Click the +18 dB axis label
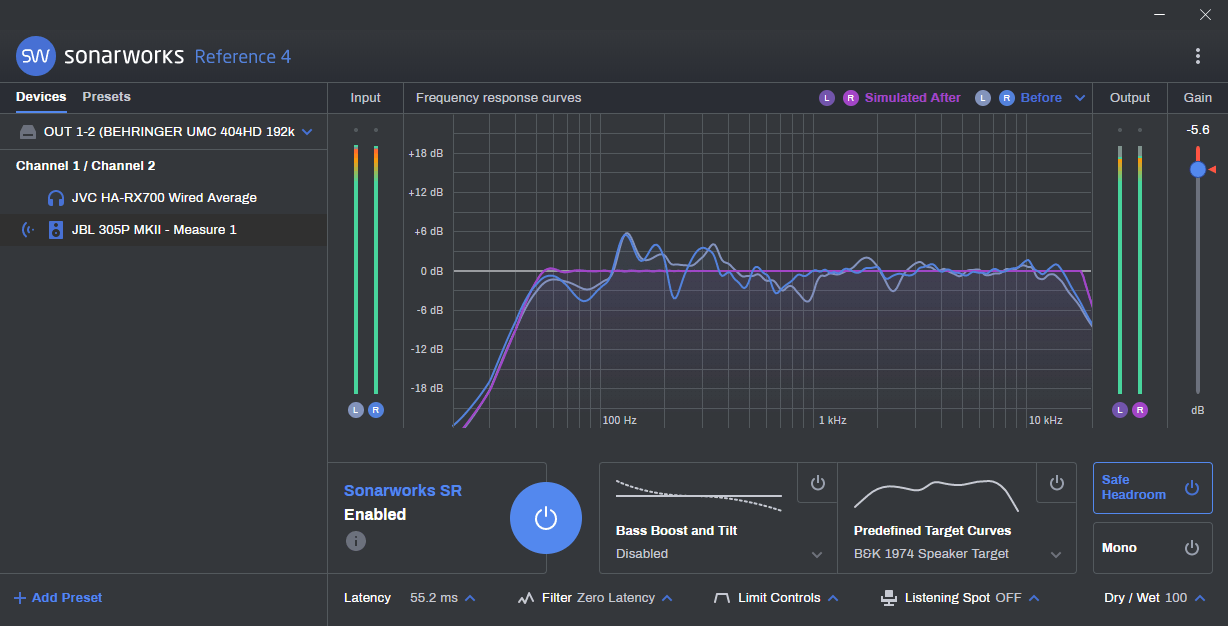Viewport: 1228px width, 626px height. coord(425,154)
